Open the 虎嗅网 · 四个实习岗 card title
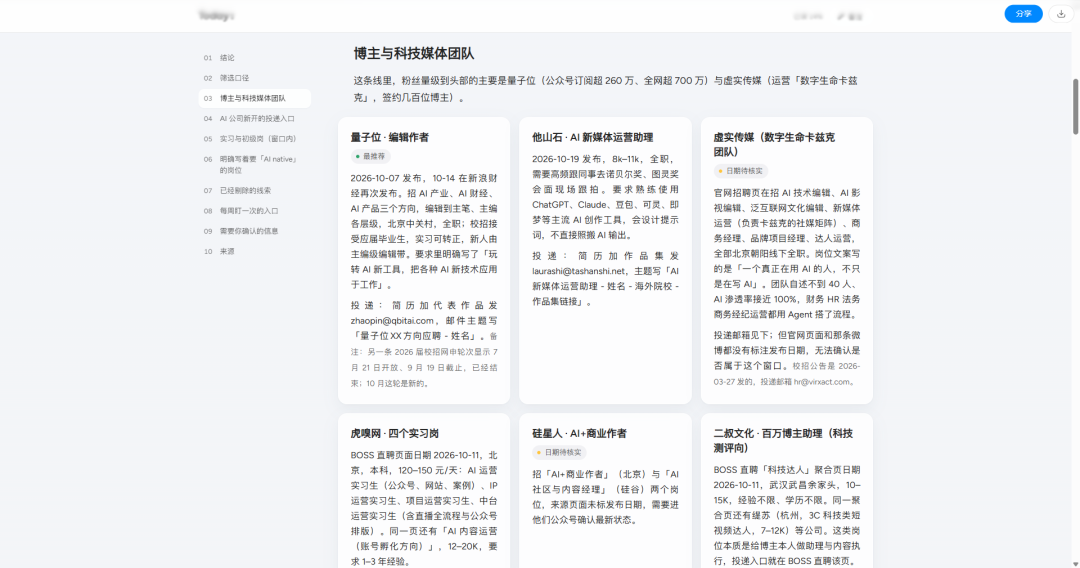The width and height of the screenshot is (1080, 568). coord(395,434)
